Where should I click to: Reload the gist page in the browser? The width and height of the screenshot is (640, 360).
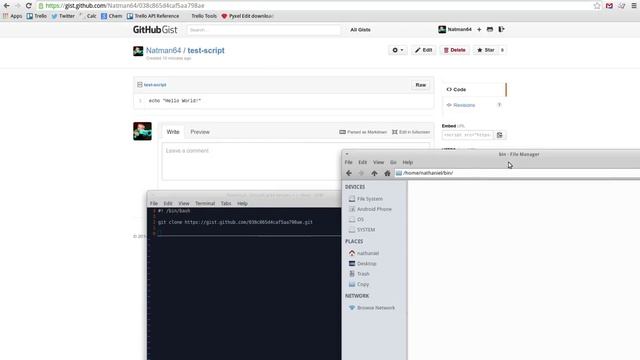pos(29,6)
